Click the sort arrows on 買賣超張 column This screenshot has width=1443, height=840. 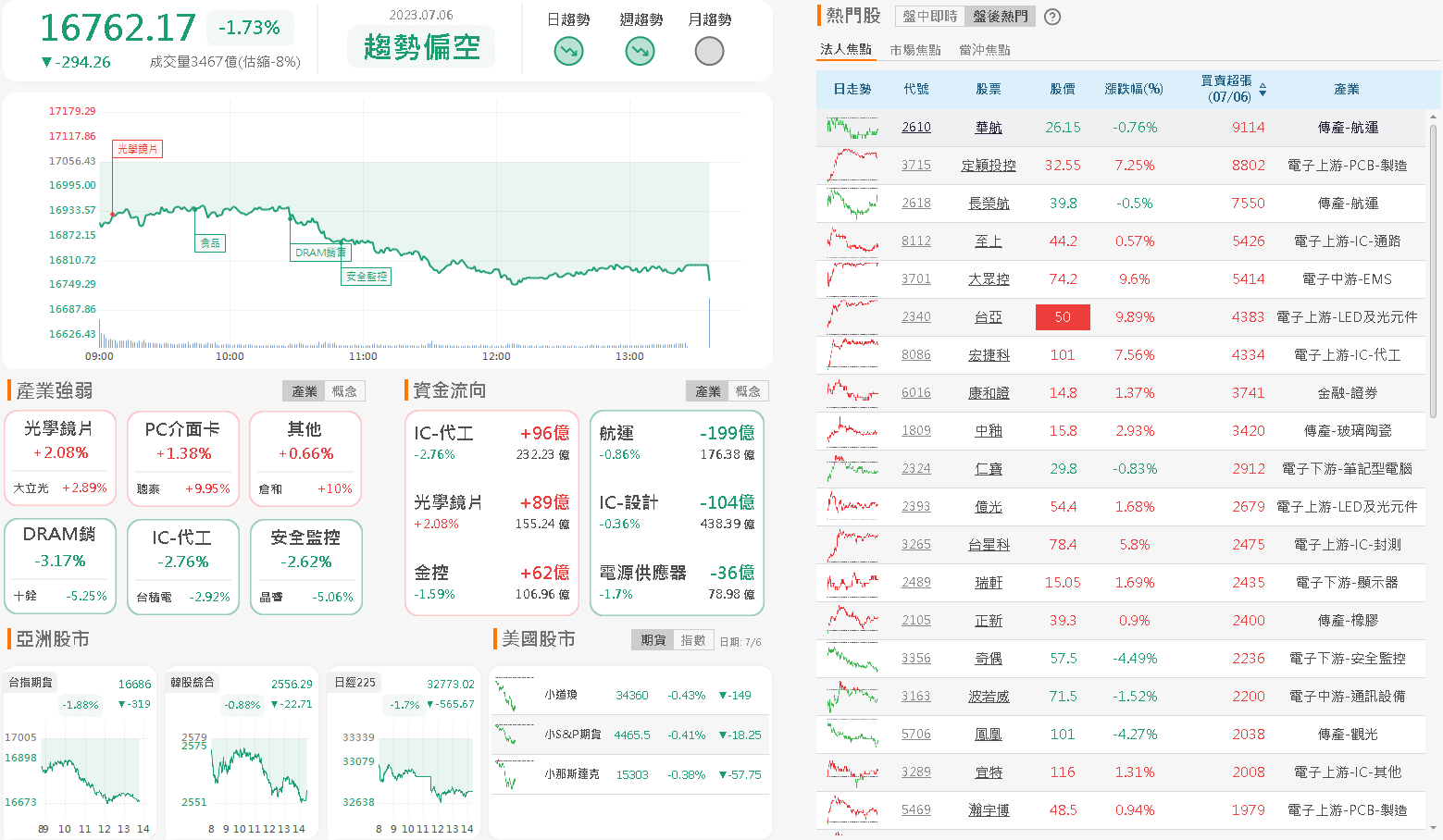tap(1263, 90)
